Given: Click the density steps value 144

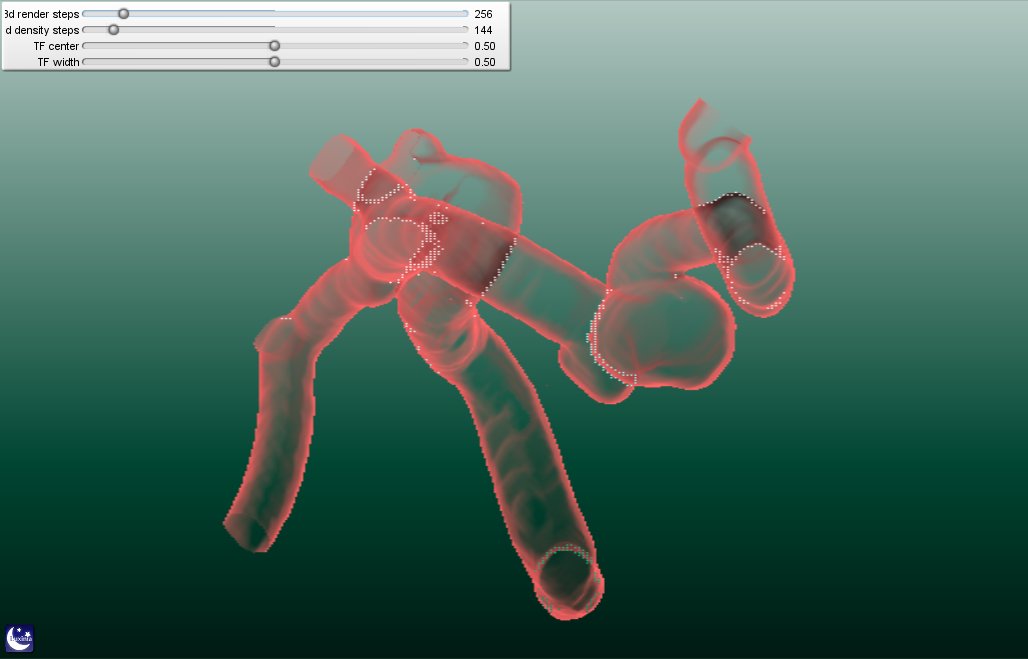Looking at the screenshot, I should pos(484,30).
